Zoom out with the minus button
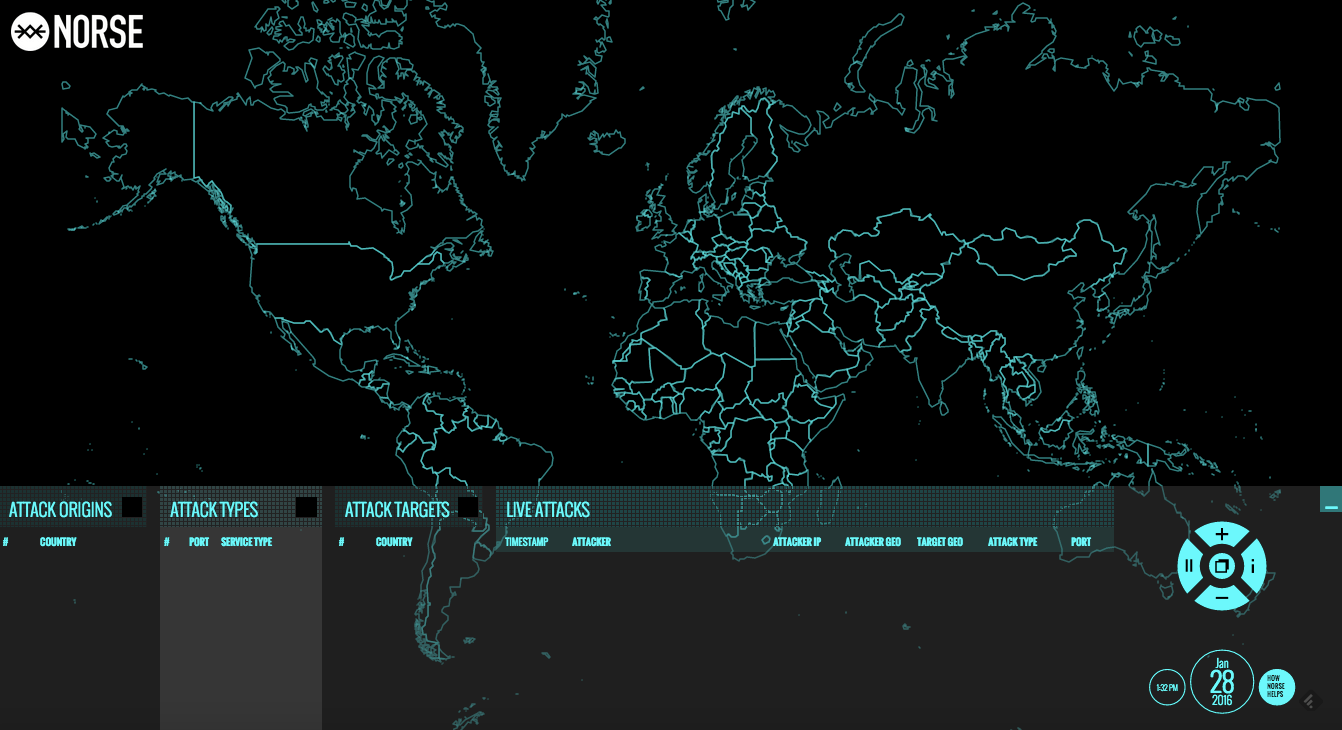The width and height of the screenshot is (1342, 730). tap(1221, 598)
